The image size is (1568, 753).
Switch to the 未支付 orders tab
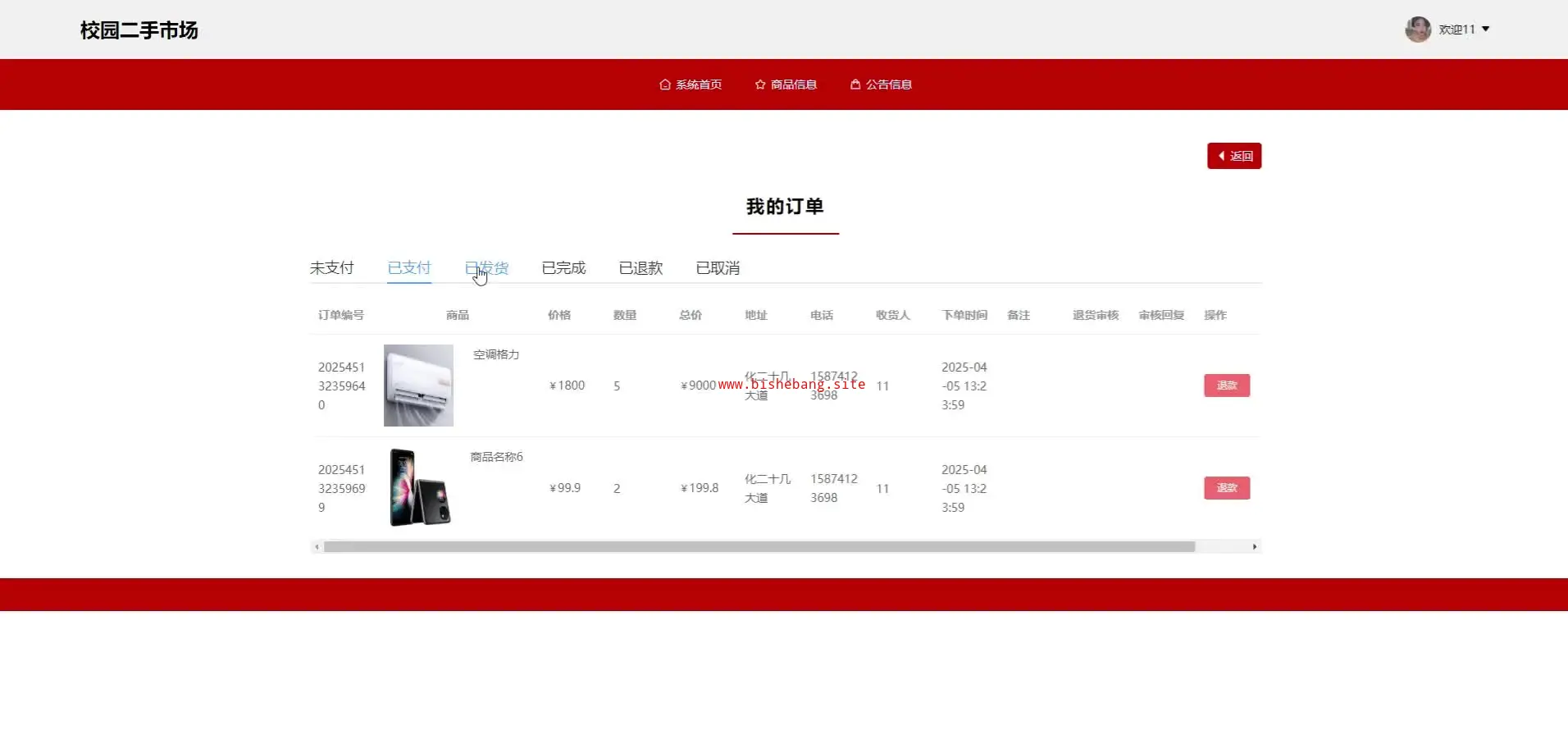(332, 268)
